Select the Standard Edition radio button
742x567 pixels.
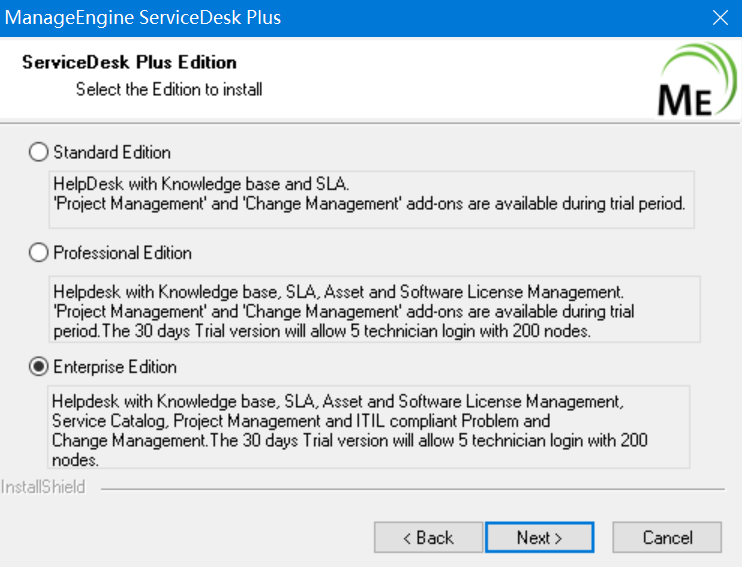tap(39, 153)
